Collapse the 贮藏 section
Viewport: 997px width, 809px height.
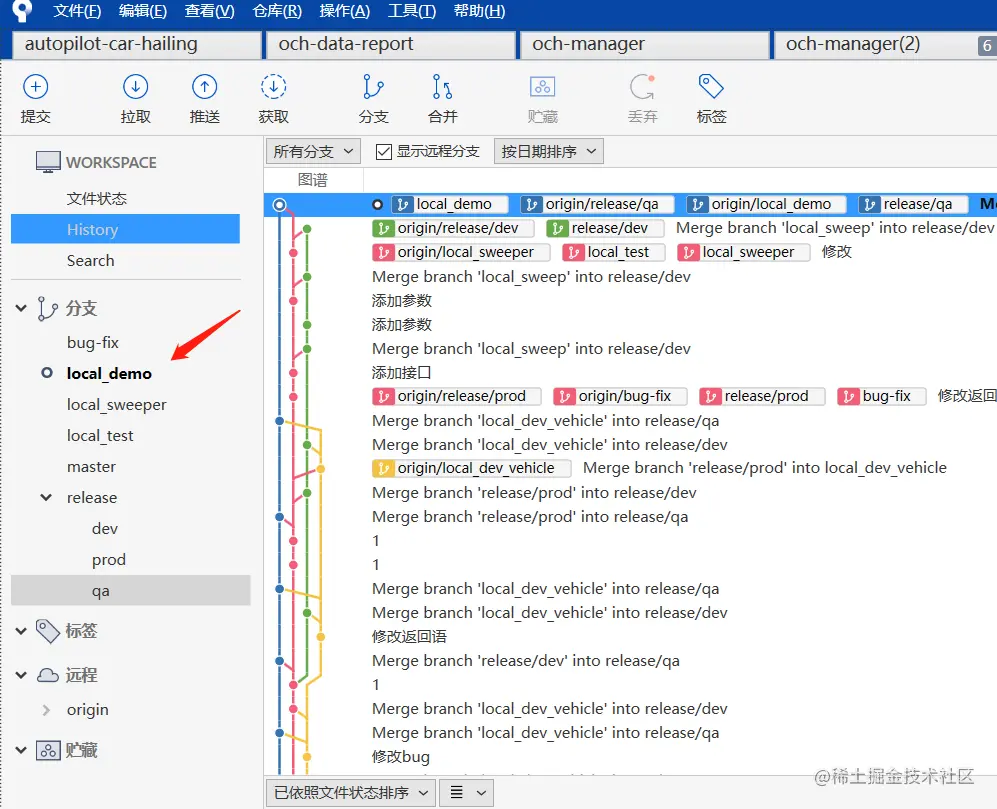click(21, 750)
